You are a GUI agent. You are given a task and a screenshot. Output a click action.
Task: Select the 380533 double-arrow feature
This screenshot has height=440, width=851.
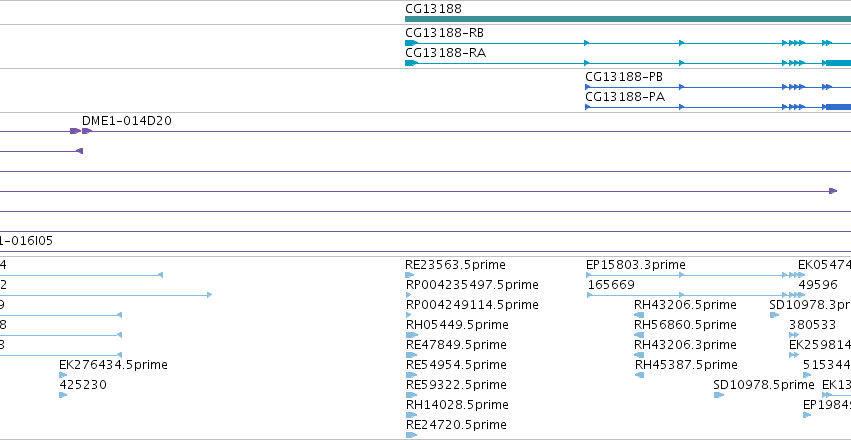point(794,335)
